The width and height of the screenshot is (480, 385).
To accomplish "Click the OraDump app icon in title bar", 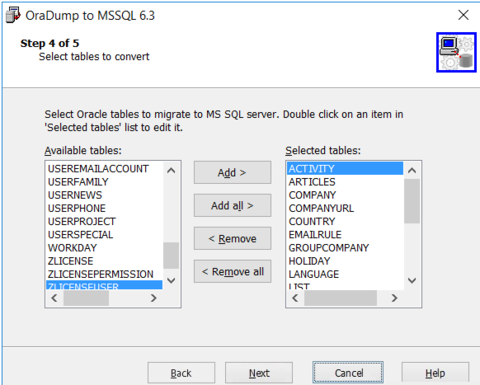I will (x=13, y=15).
